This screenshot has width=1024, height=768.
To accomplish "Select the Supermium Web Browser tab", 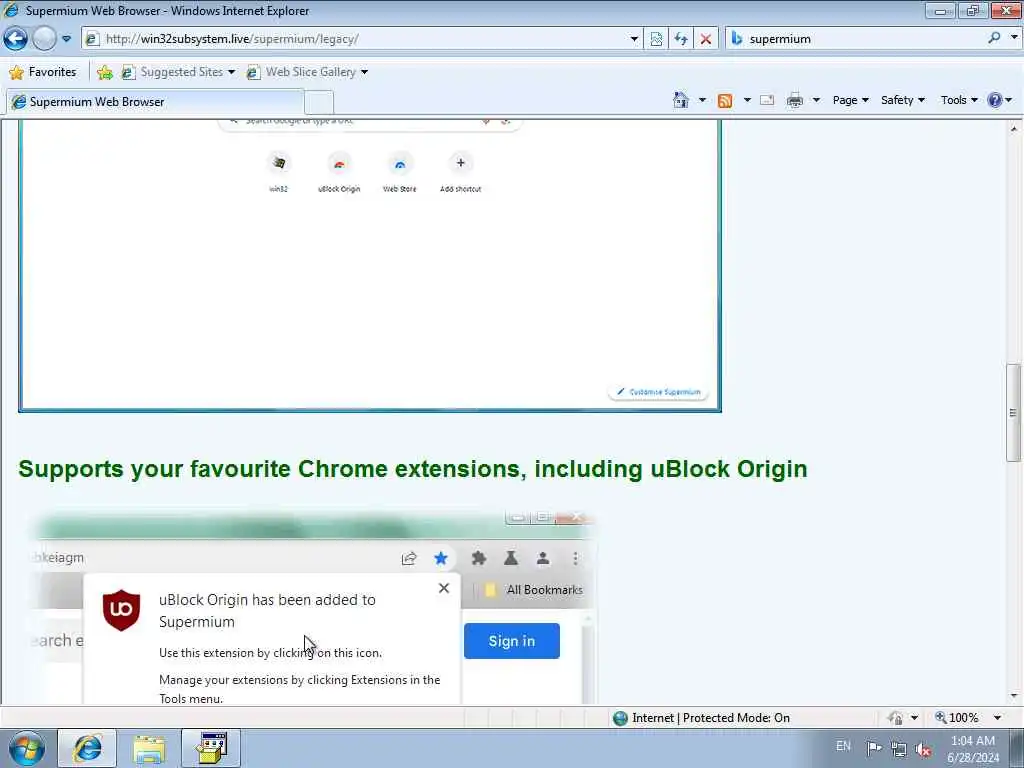I will click(155, 102).
